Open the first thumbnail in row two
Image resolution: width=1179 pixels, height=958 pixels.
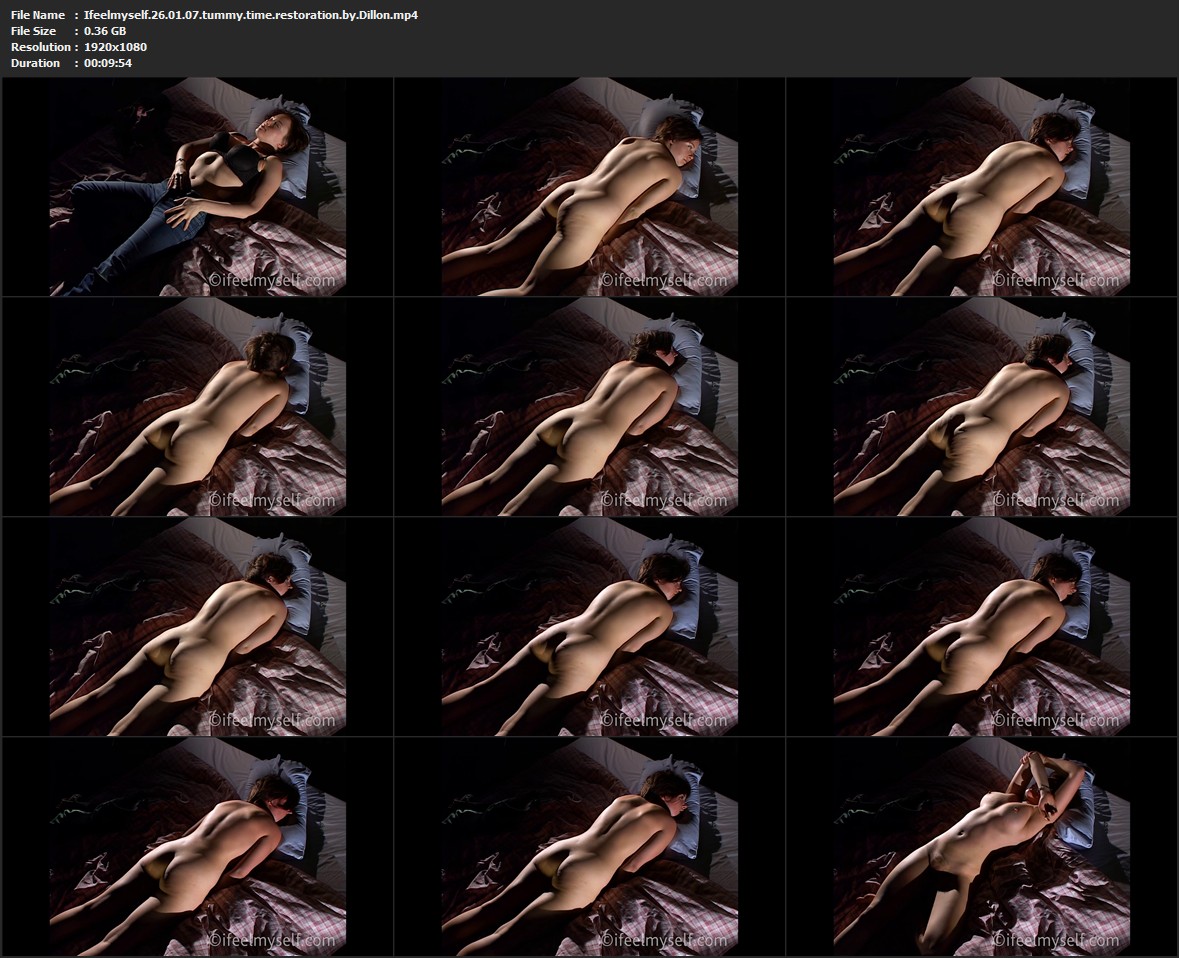point(198,407)
